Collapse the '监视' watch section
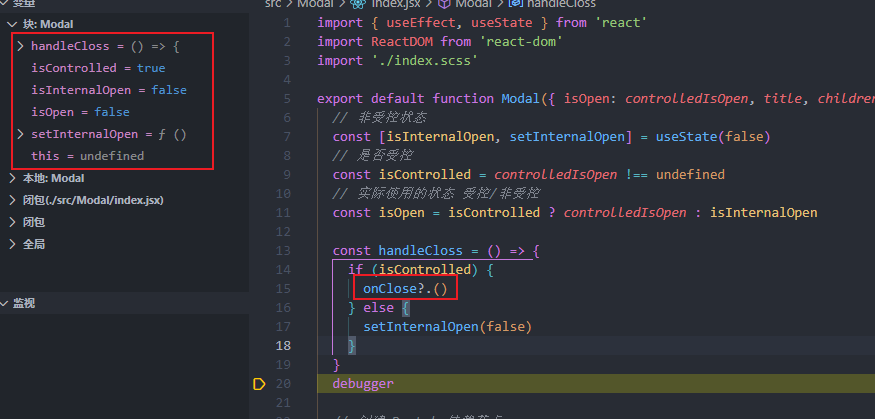Image resolution: width=875 pixels, height=419 pixels. coord(5,304)
